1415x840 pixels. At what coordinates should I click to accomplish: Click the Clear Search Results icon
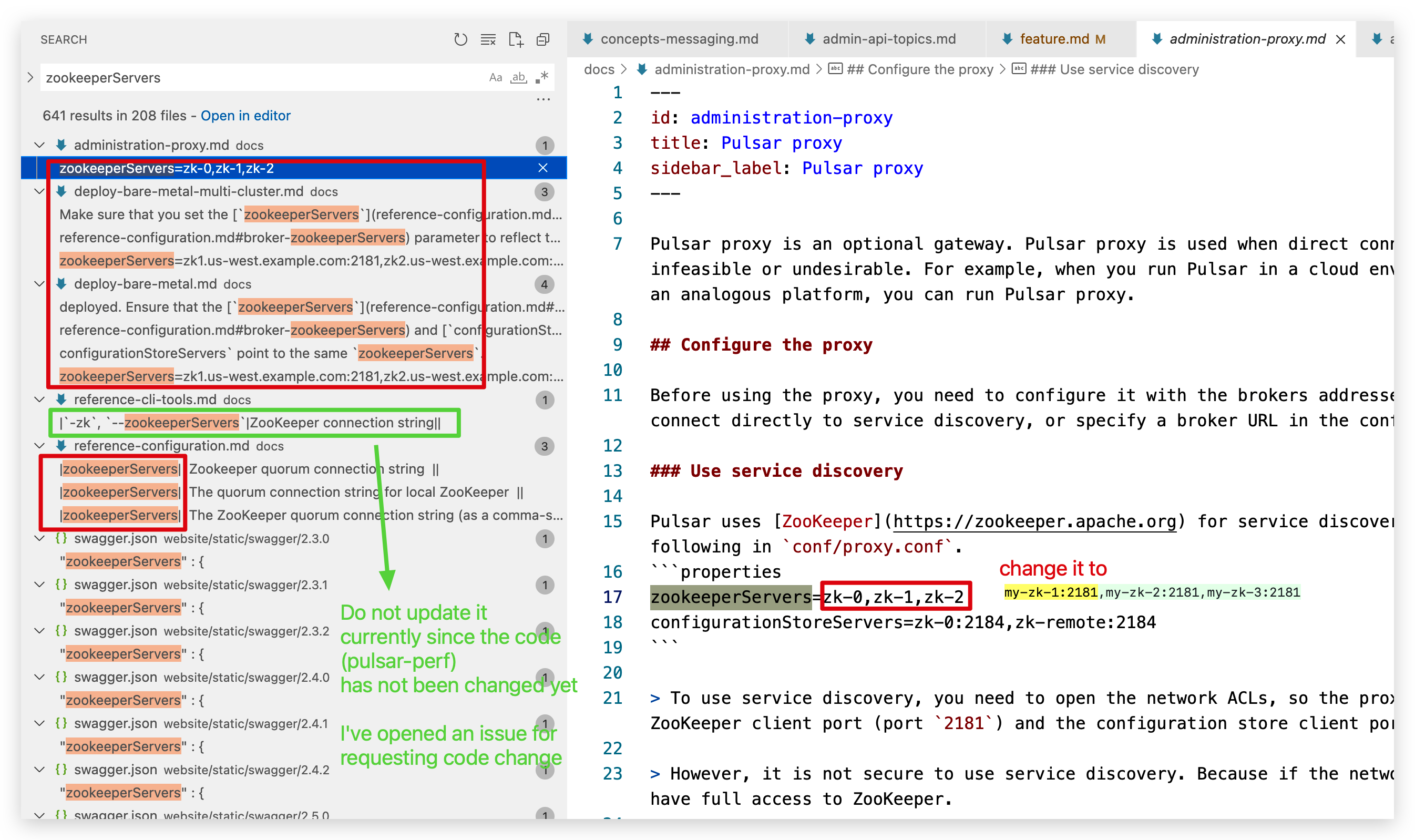pyautogui.click(x=488, y=39)
